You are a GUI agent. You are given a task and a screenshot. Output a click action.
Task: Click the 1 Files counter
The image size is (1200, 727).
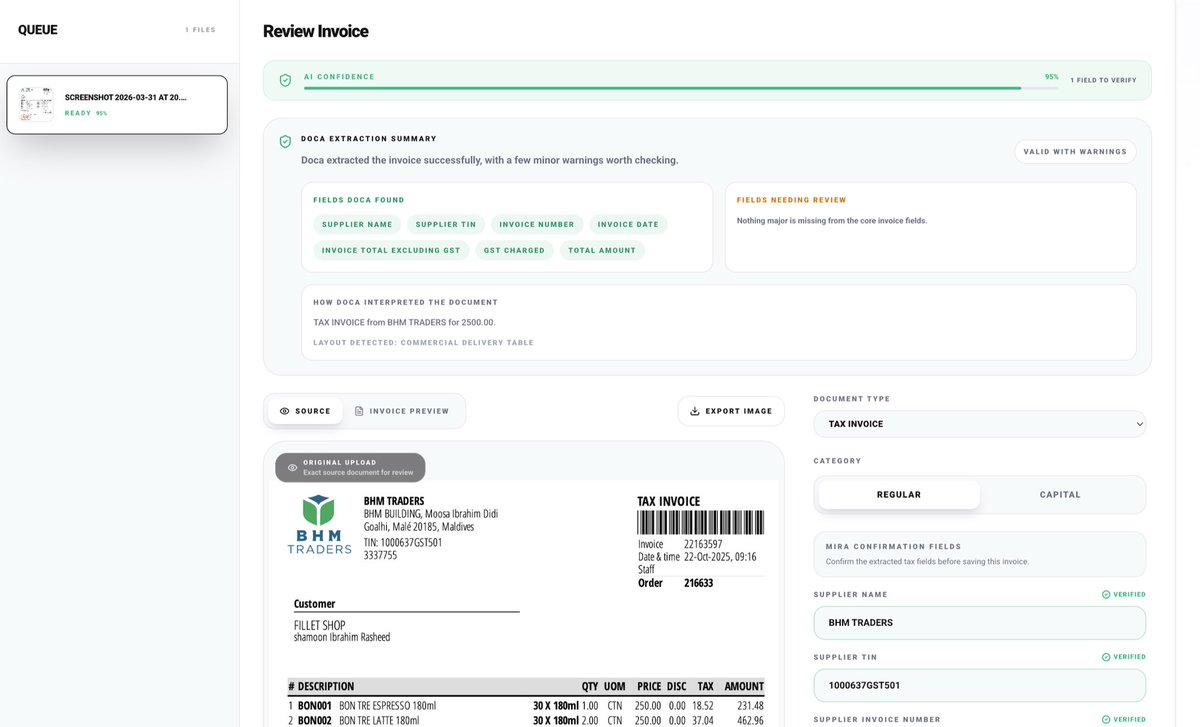(x=200, y=30)
